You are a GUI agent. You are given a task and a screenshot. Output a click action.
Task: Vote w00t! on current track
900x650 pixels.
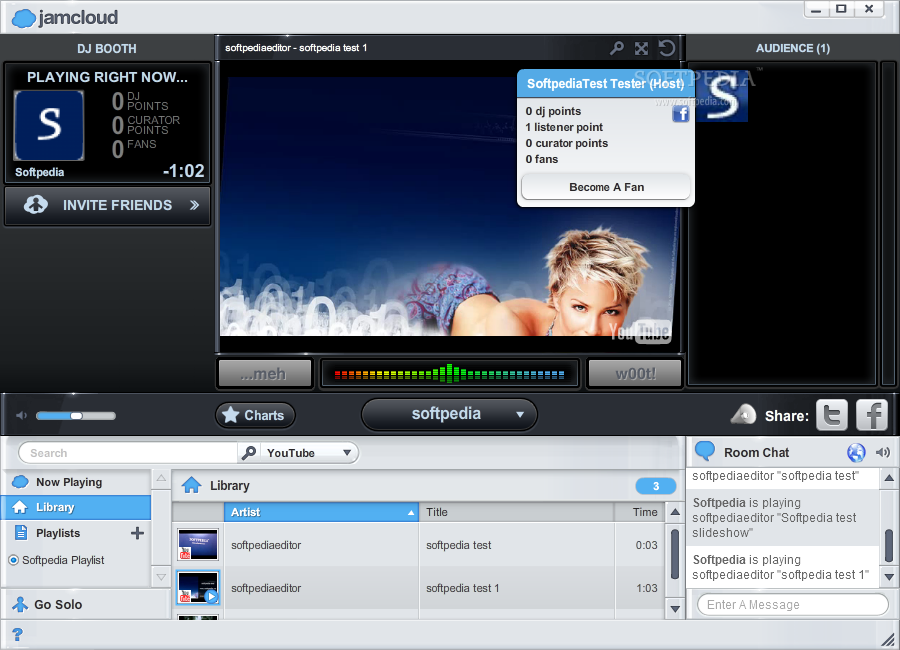635,374
